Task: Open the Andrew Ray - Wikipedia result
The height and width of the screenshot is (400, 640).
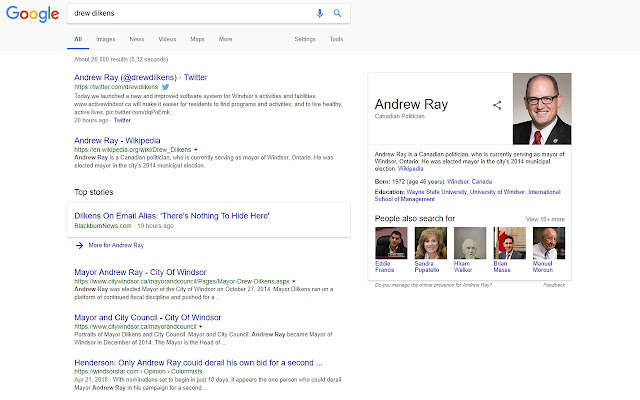Action: 117,140
